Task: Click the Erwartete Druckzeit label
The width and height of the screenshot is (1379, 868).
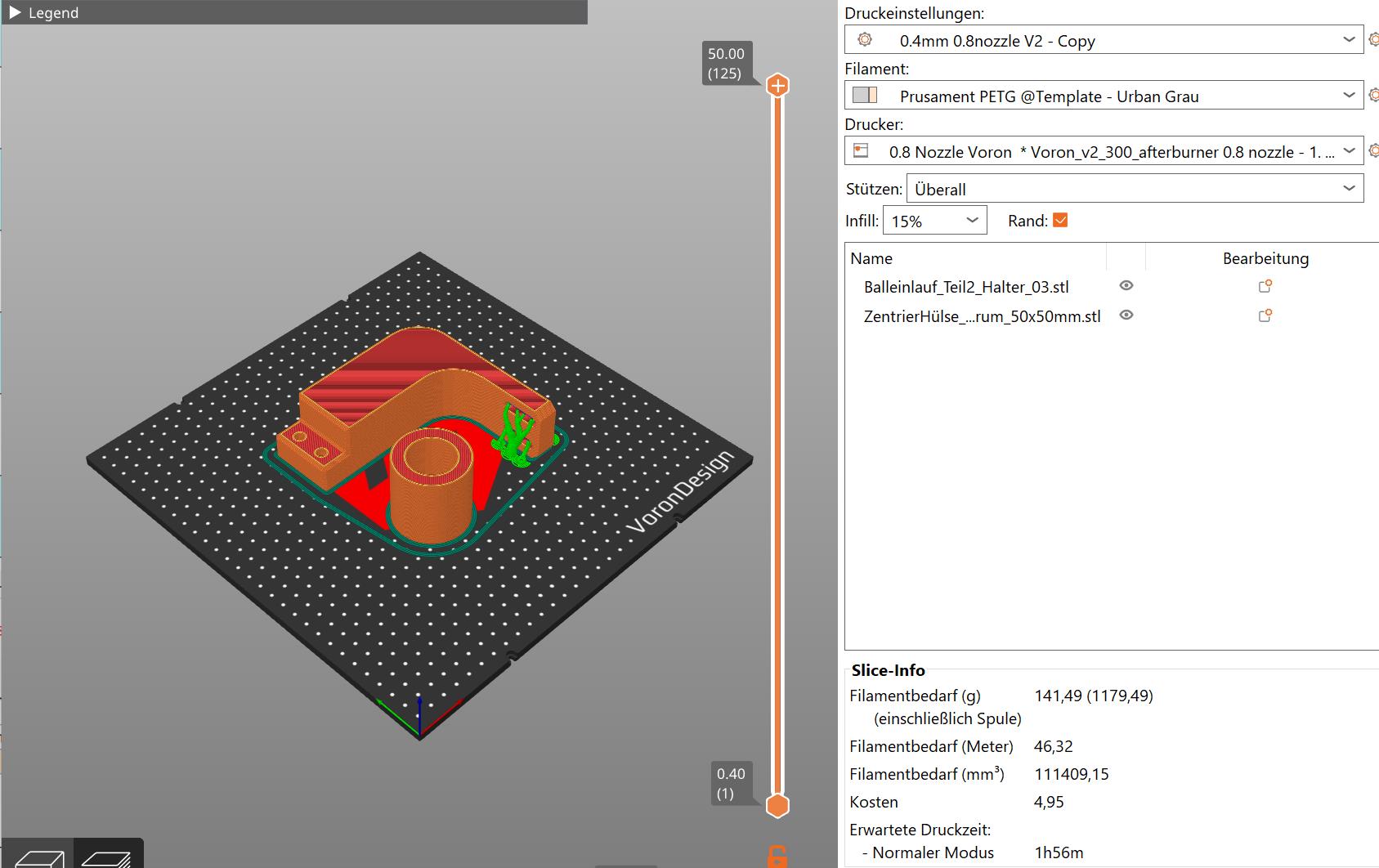Action: 920,830
